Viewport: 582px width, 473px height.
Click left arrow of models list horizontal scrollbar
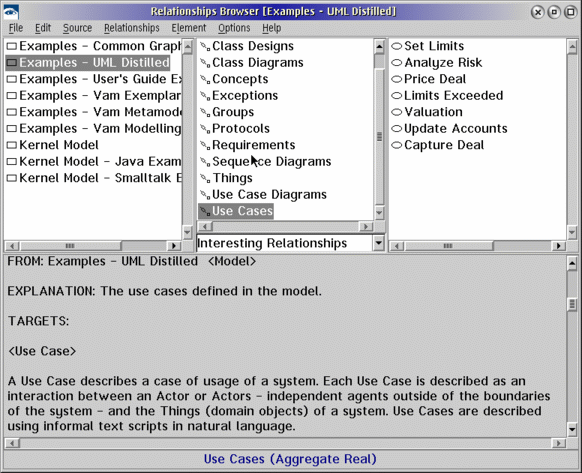[x=12, y=246]
